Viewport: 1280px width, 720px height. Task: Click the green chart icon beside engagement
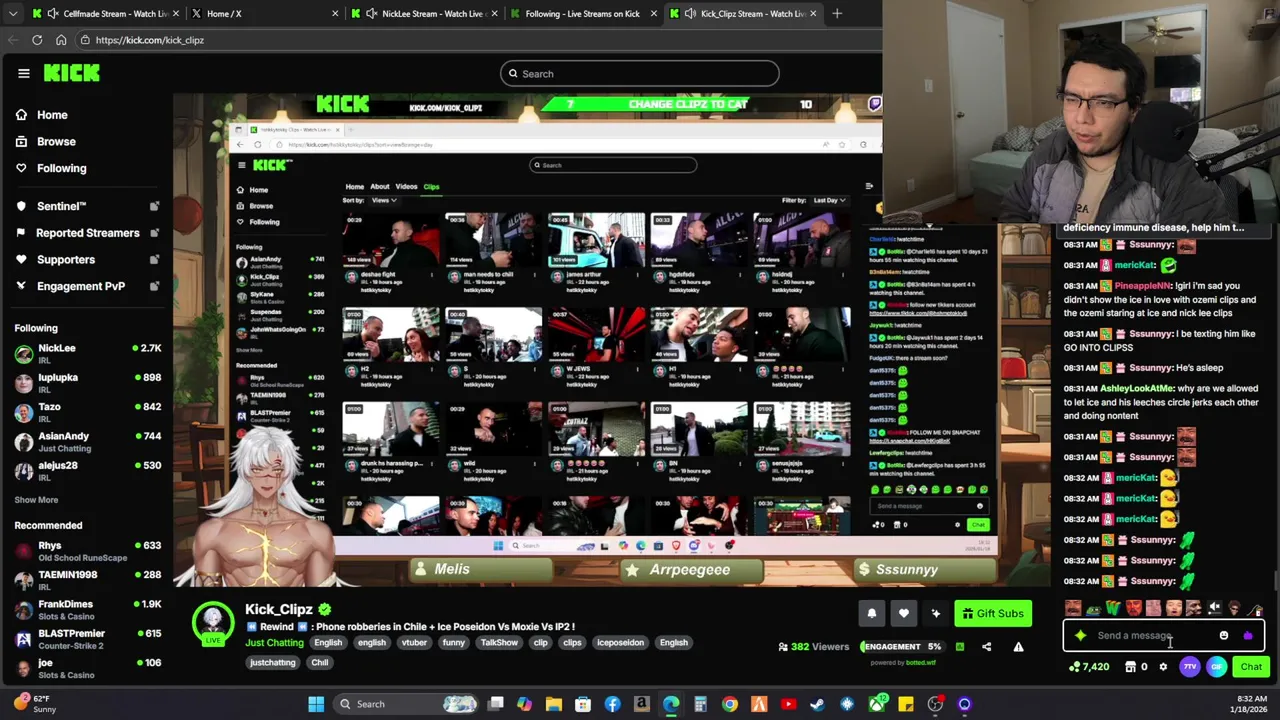click(x=959, y=647)
